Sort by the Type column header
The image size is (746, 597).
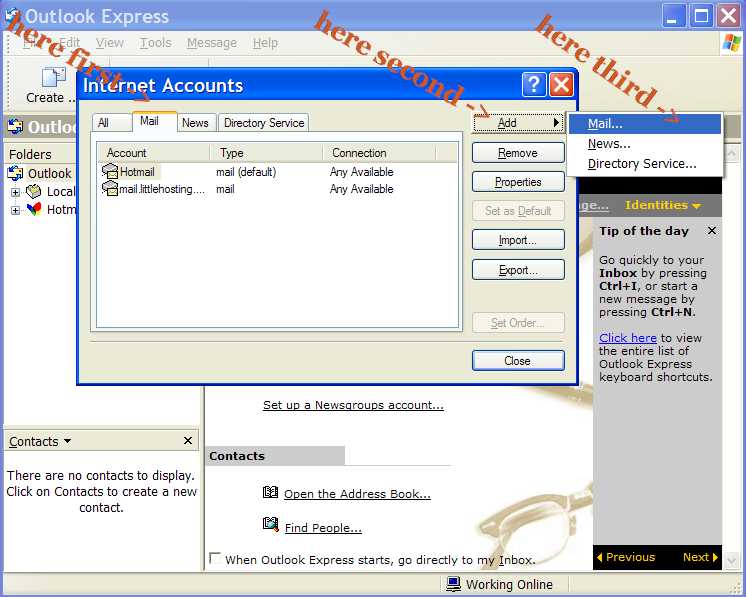click(x=266, y=153)
